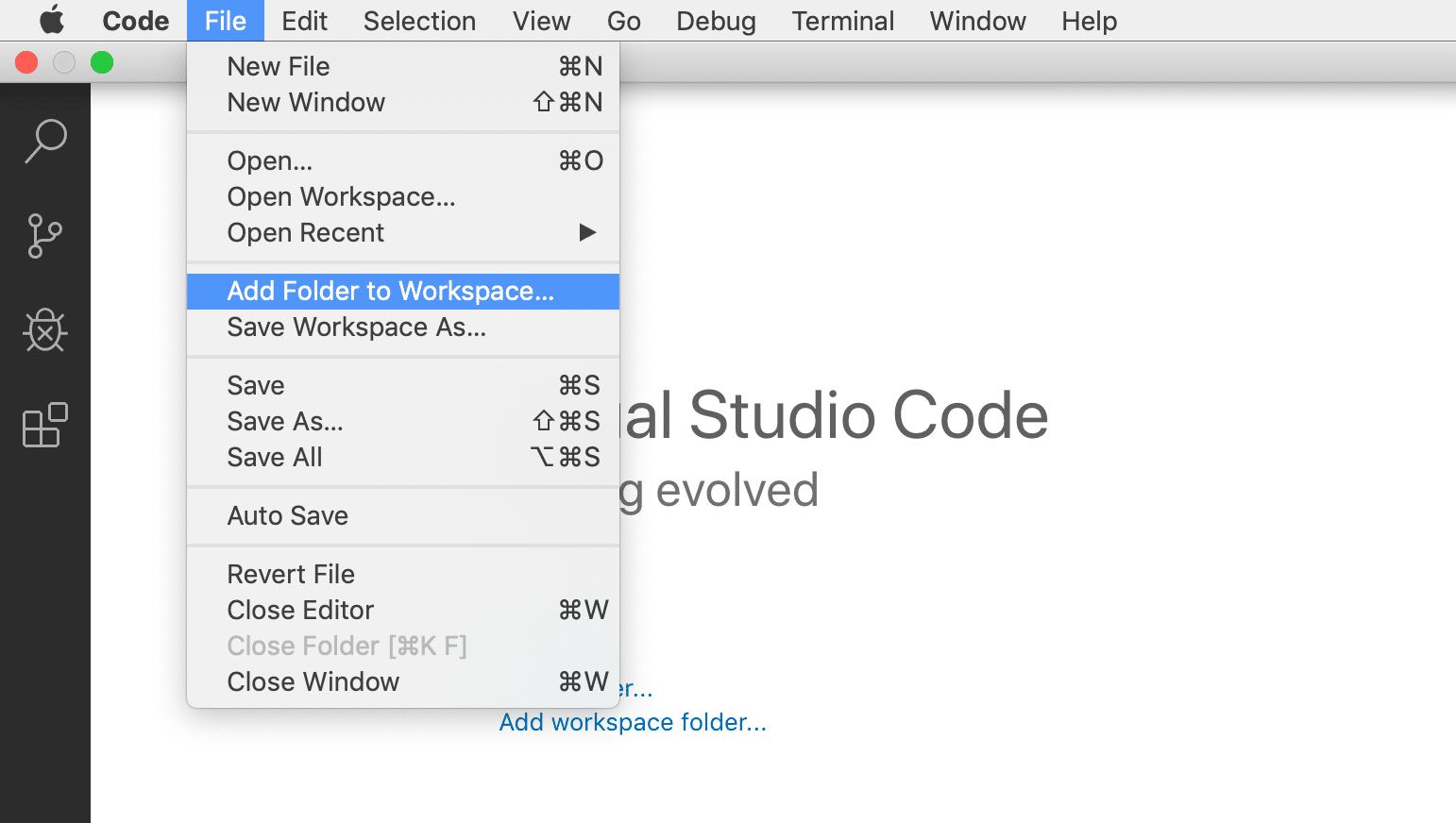Select the Open... menu entry

point(403,160)
